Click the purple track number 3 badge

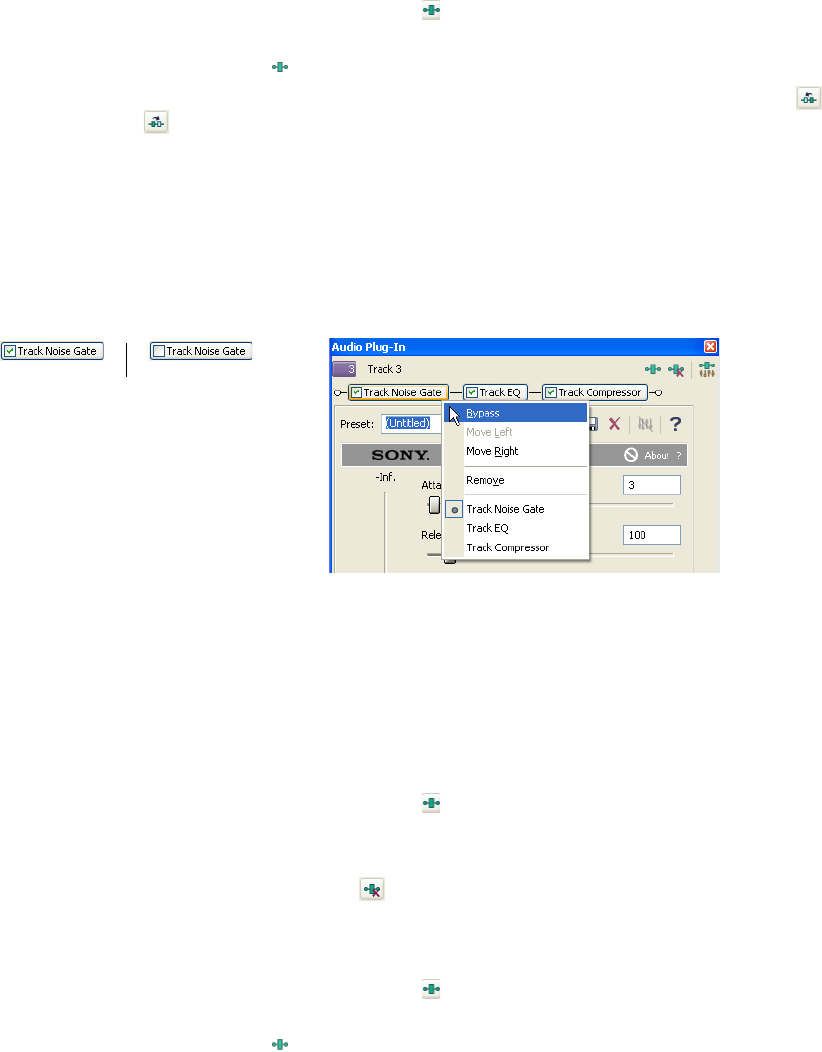click(x=344, y=369)
